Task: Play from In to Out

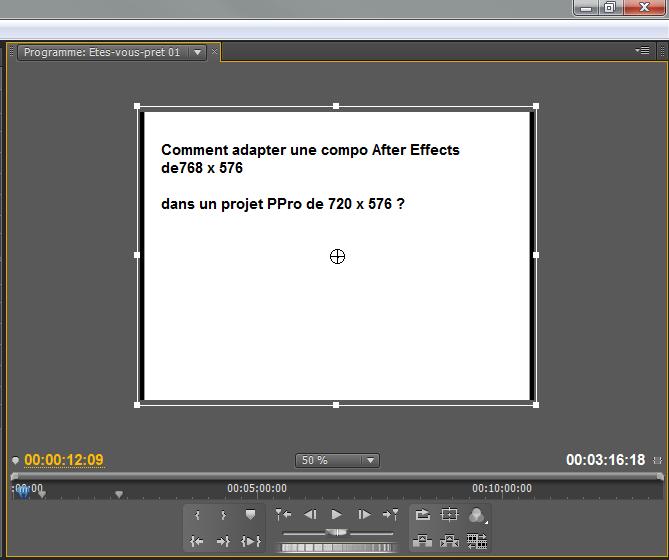Action: 250,541
